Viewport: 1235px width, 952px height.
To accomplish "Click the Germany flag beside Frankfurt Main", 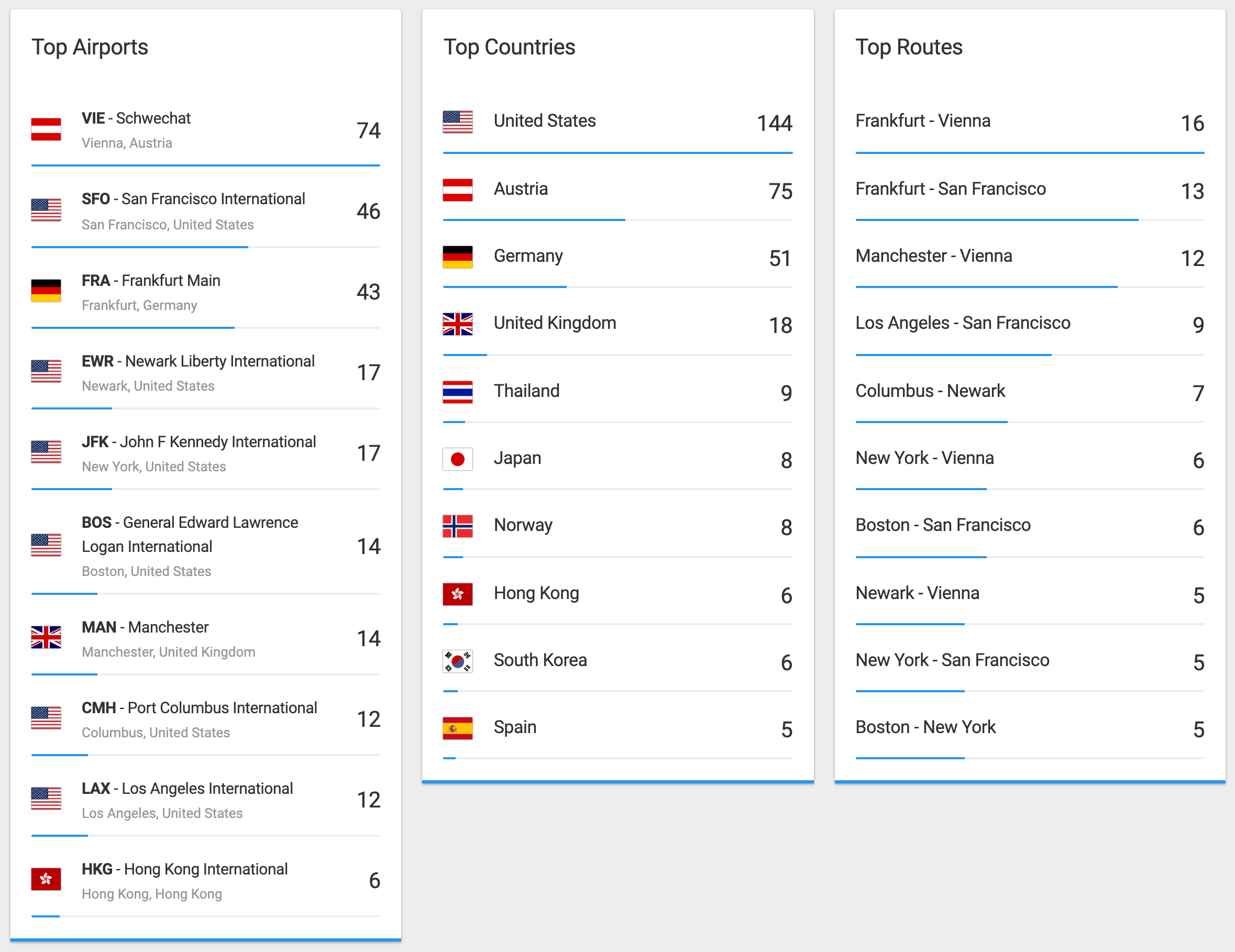I will tap(46, 291).
